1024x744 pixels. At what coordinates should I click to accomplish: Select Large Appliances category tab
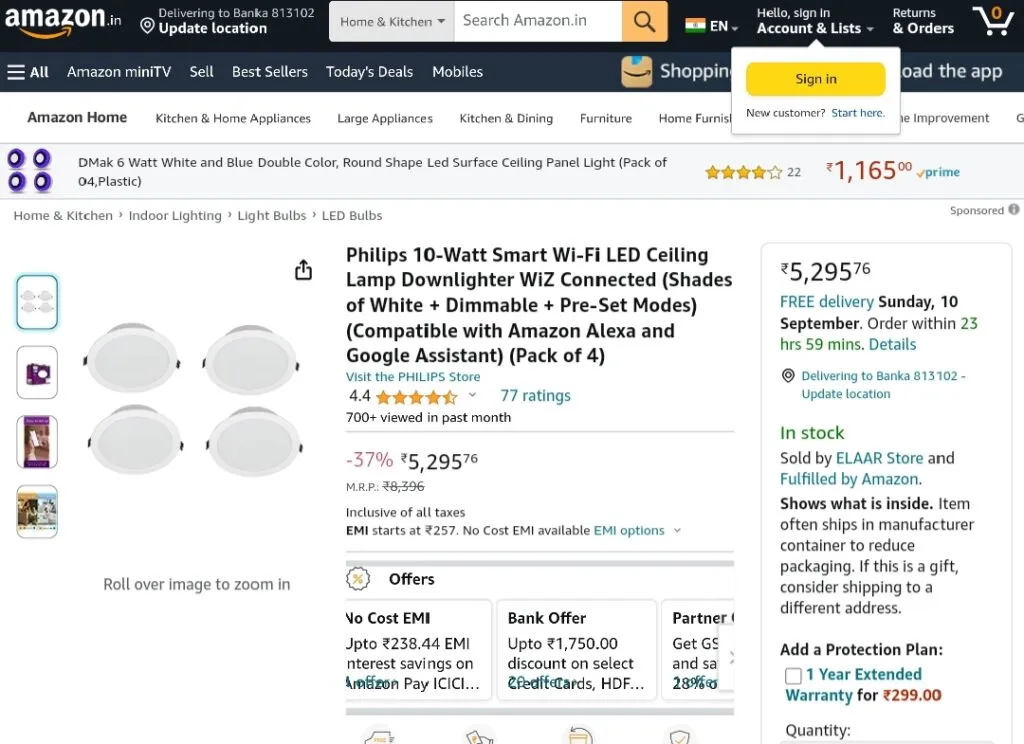point(385,118)
